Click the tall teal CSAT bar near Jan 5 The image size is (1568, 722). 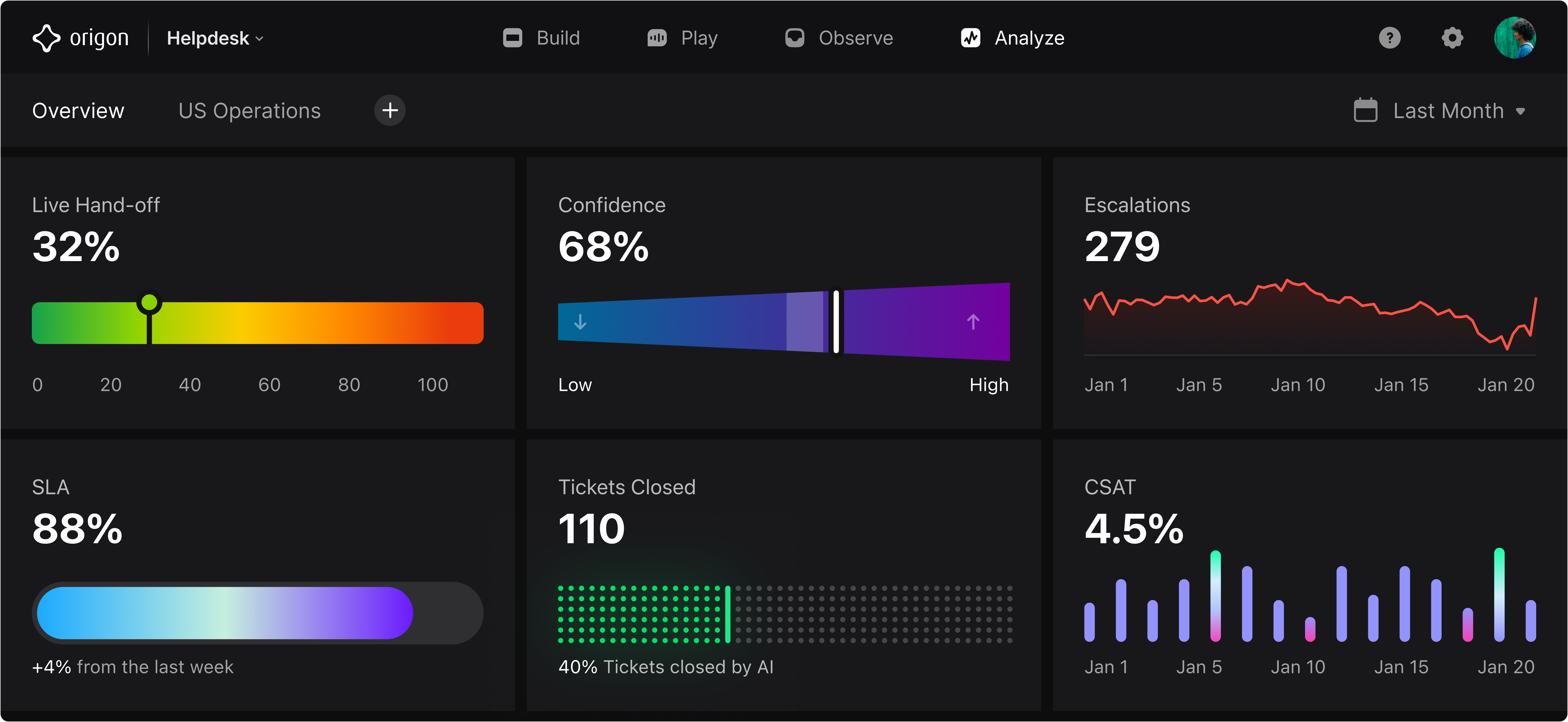[x=1216, y=596]
